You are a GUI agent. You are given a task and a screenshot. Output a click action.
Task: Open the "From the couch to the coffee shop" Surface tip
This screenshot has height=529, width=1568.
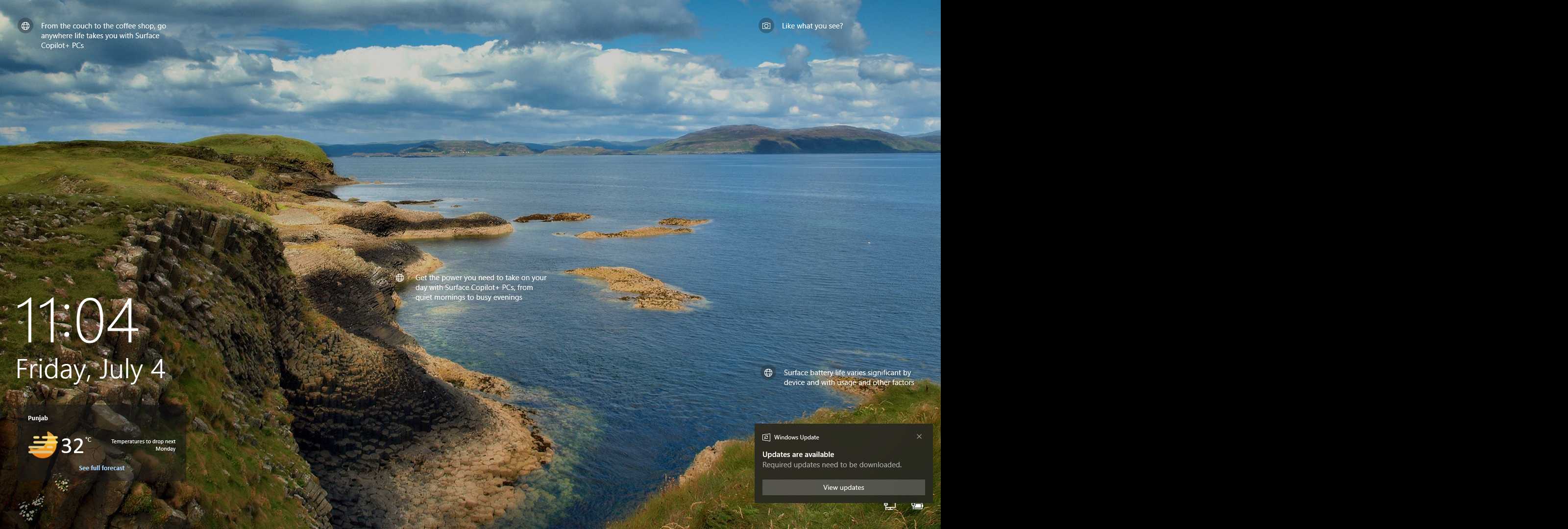point(103,35)
